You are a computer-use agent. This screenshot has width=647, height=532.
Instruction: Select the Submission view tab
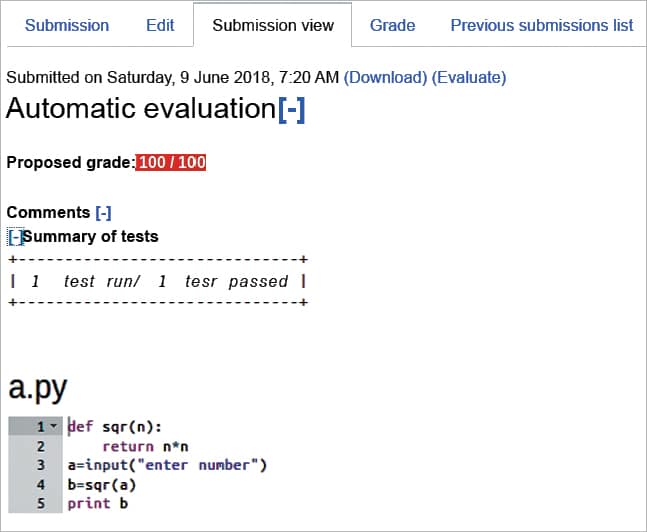click(x=273, y=25)
